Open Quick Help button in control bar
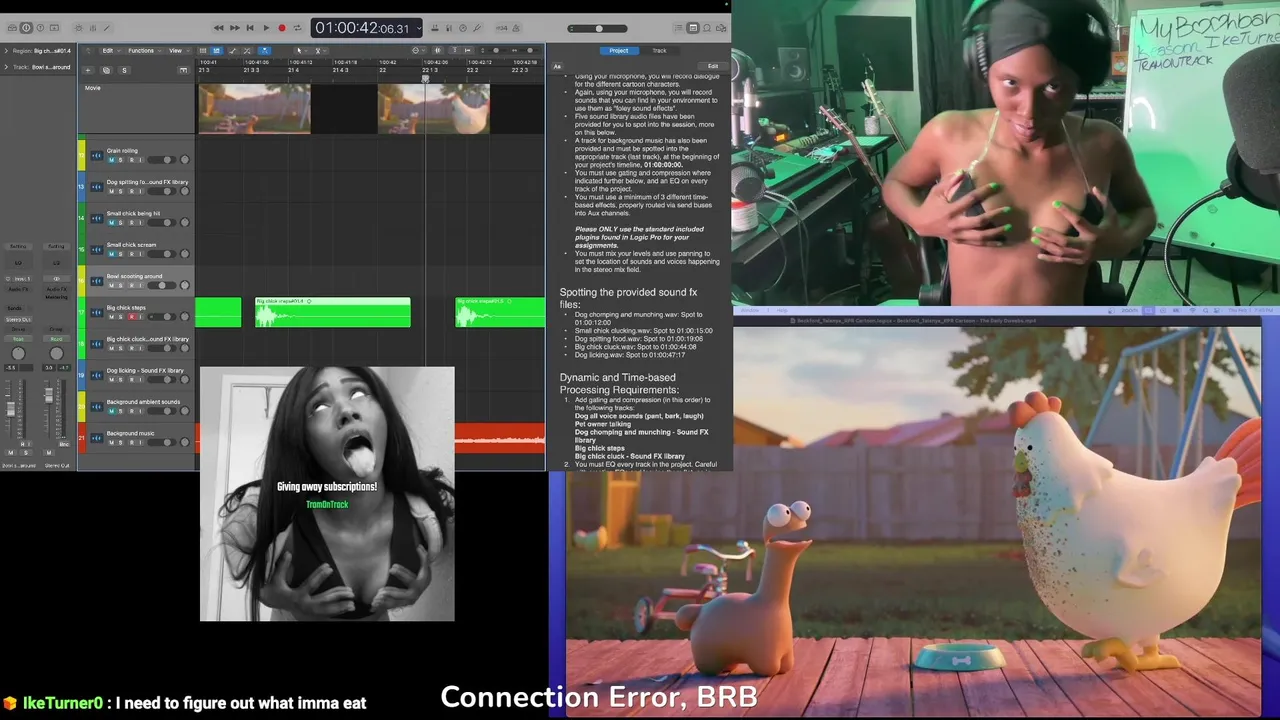 40,28
